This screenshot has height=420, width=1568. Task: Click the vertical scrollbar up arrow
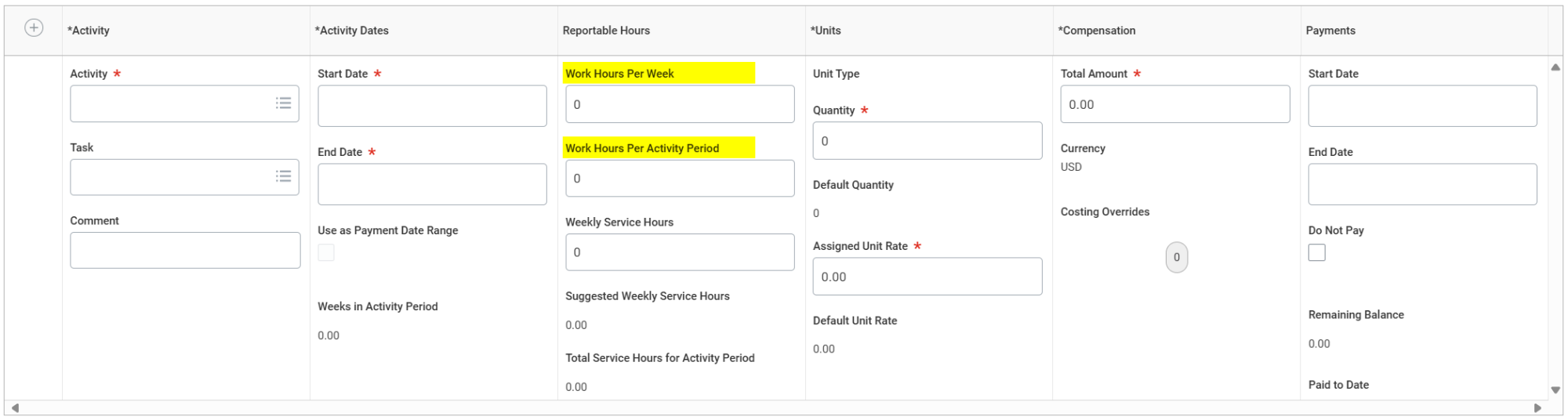coord(1555,67)
